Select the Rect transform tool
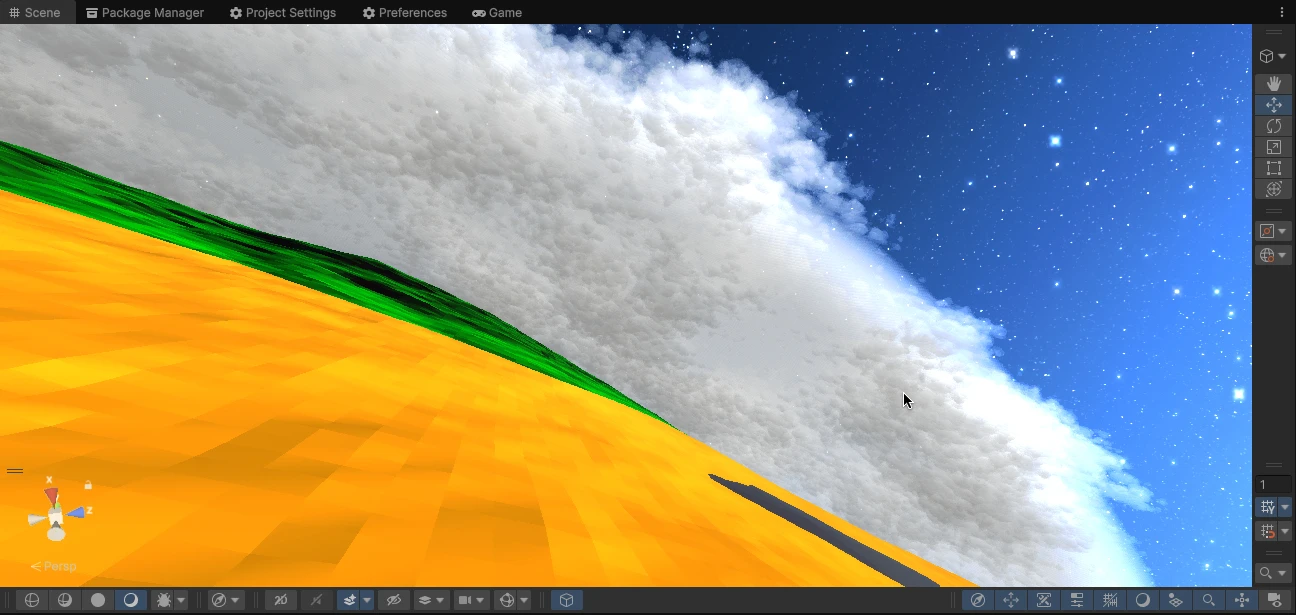1296x615 pixels. pyautogui.click(x=1273, y=168)
